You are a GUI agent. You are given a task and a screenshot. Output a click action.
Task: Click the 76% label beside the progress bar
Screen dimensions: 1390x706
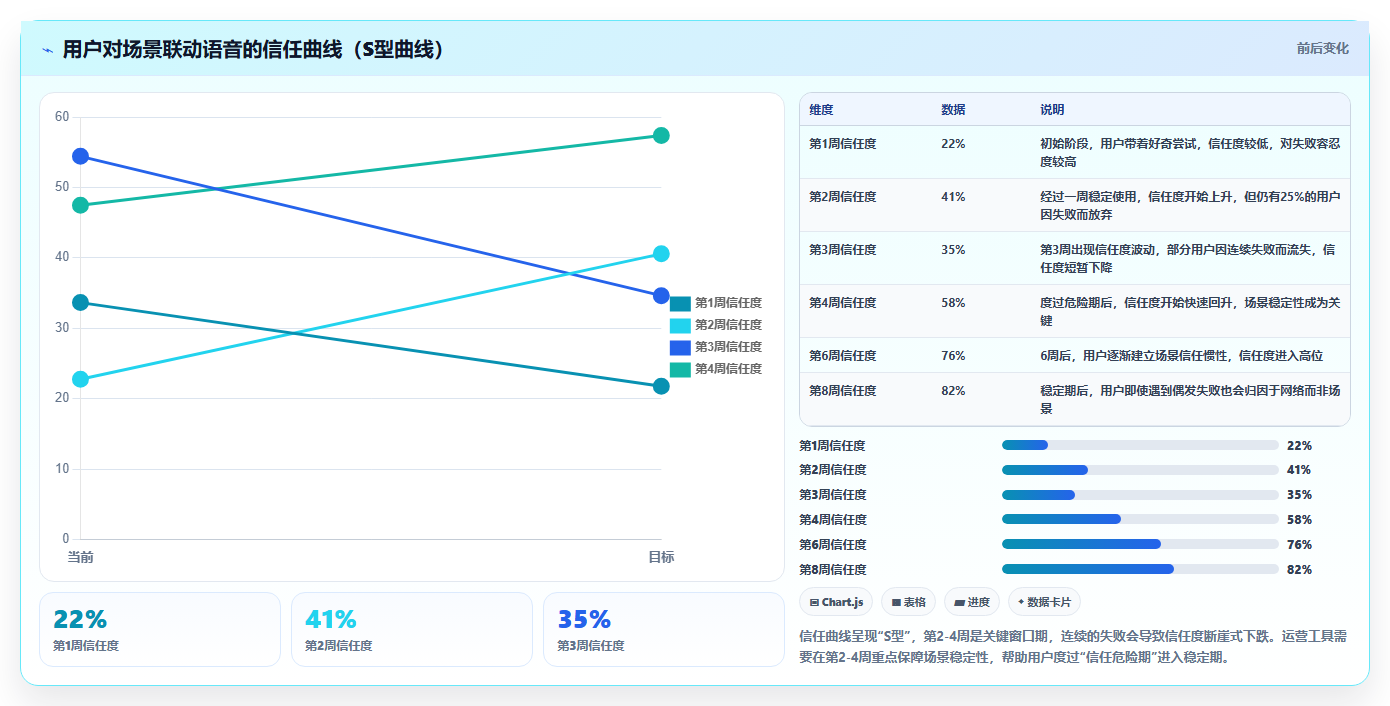pos(1299,545)
